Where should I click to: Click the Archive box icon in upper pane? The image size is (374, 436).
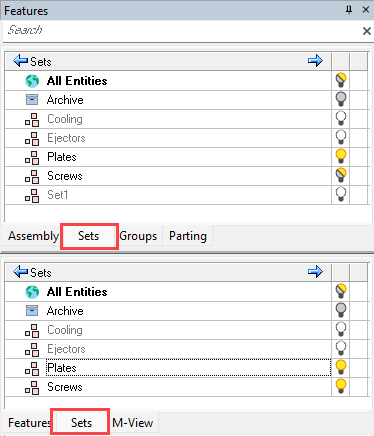[32, 100]
